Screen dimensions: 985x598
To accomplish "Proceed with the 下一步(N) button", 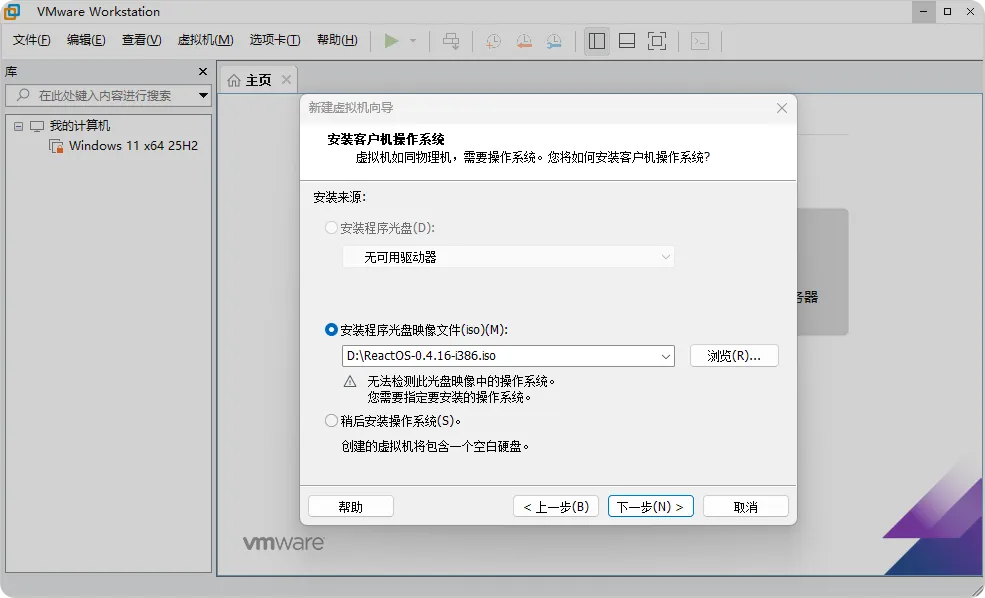I will pyautogui.click(x=651, y=506).
